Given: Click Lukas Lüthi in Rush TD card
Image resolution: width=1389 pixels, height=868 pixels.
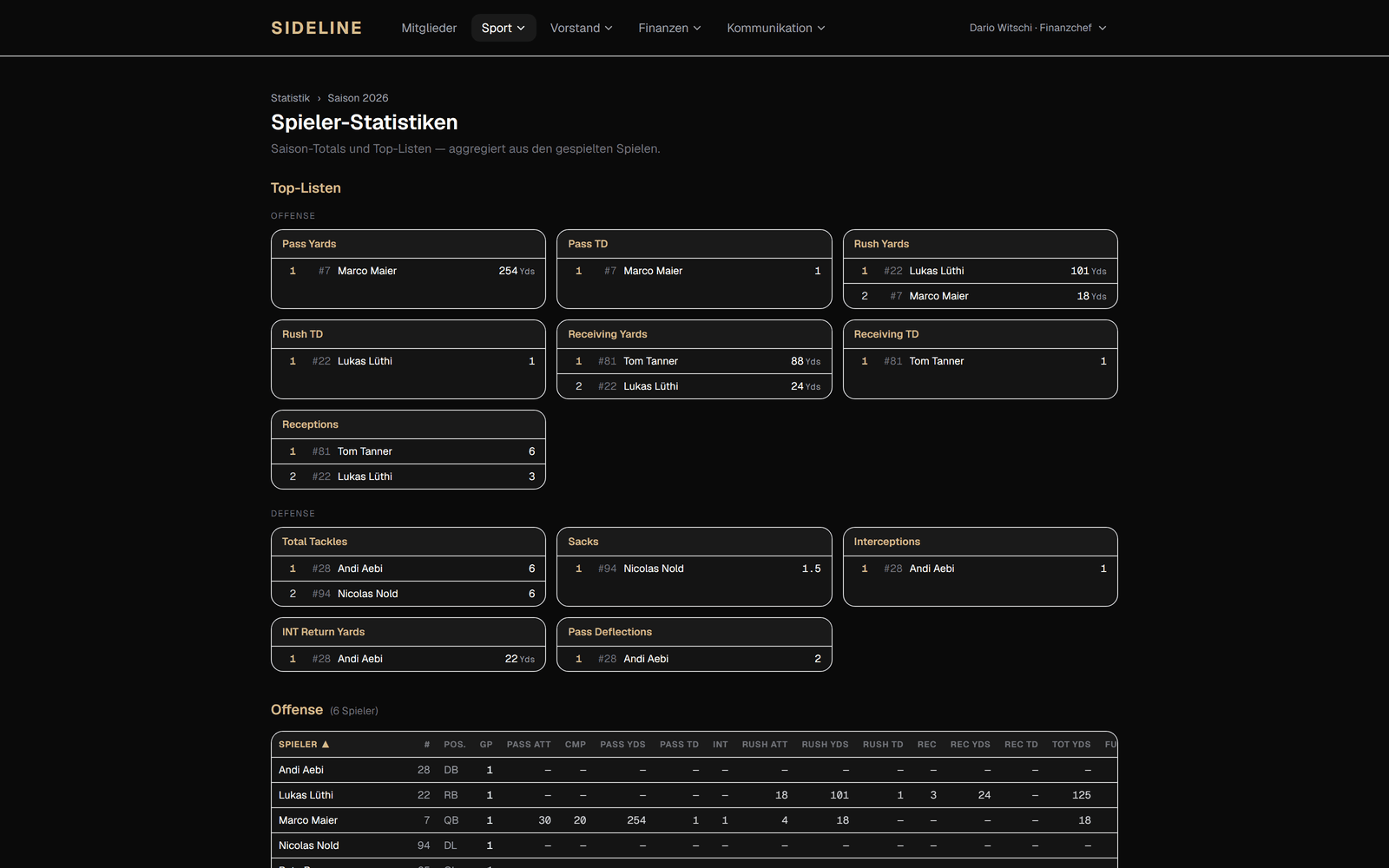Looking at the screenshot, I should [365, 361].
